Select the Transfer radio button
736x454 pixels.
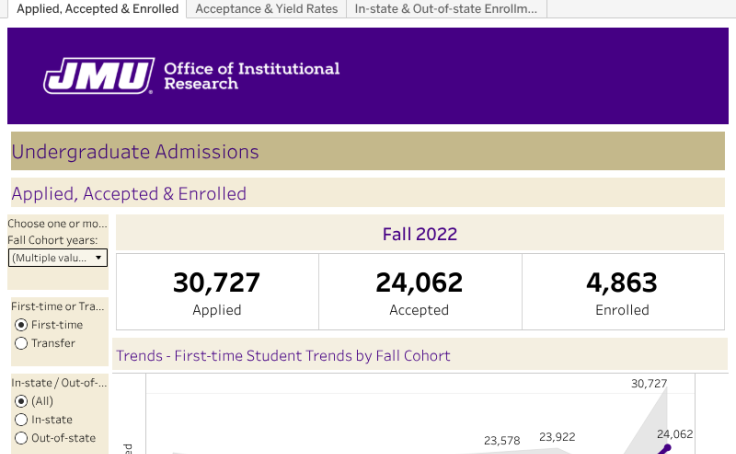[x=21, y=344]
